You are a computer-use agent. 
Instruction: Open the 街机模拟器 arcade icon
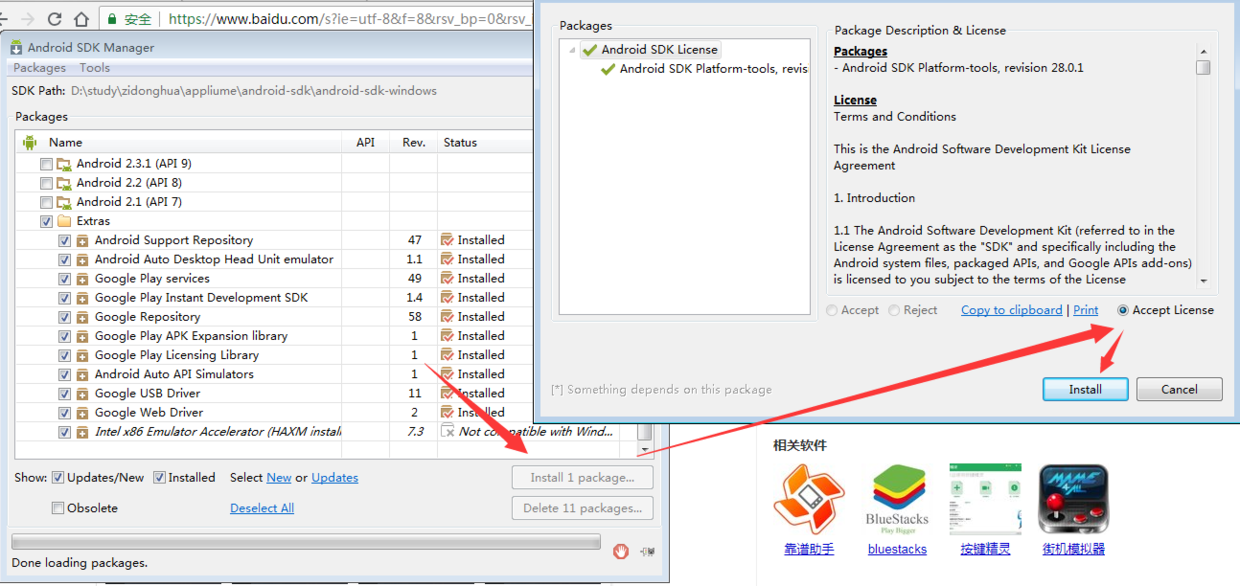coord(1073,499)
